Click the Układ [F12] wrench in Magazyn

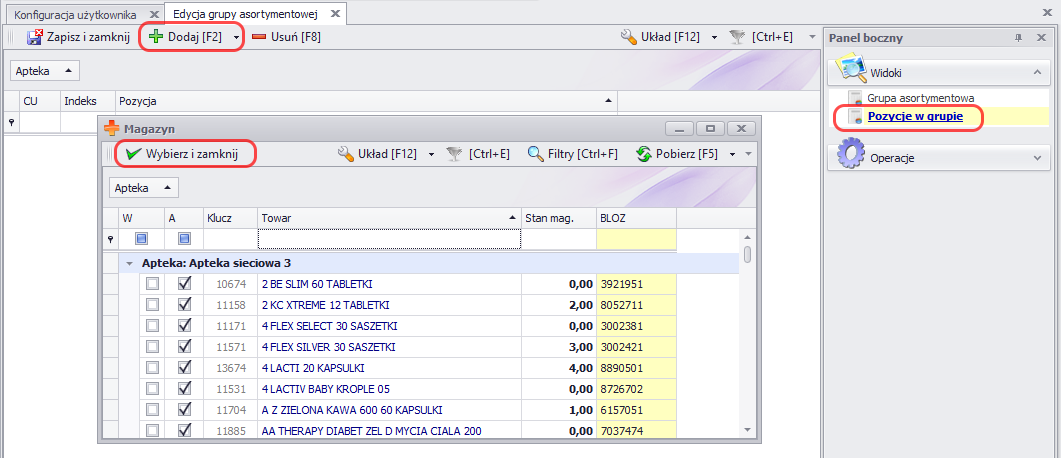tap(346, 154)
